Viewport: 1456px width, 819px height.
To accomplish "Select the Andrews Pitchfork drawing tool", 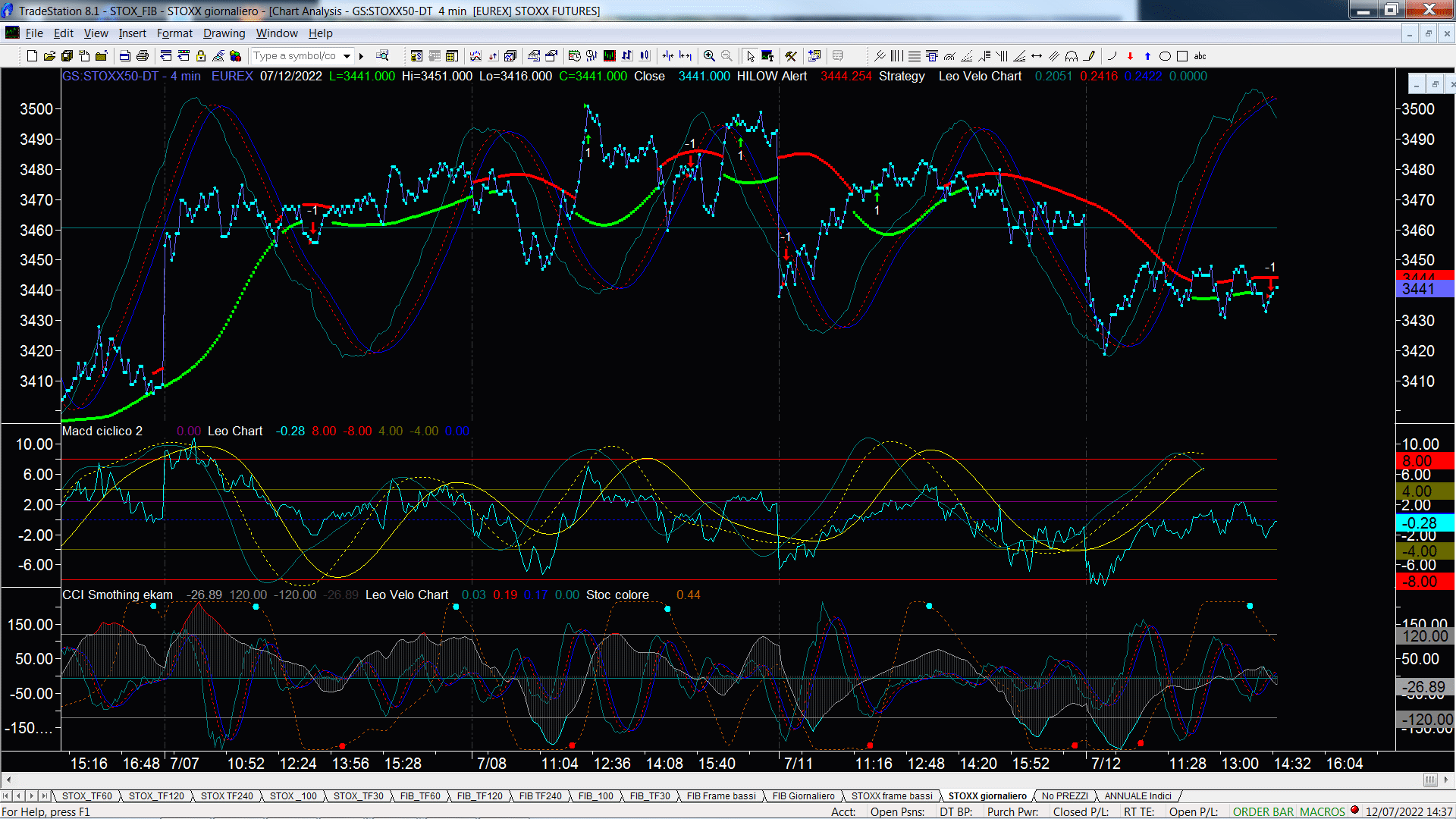I will pos(880,56).
